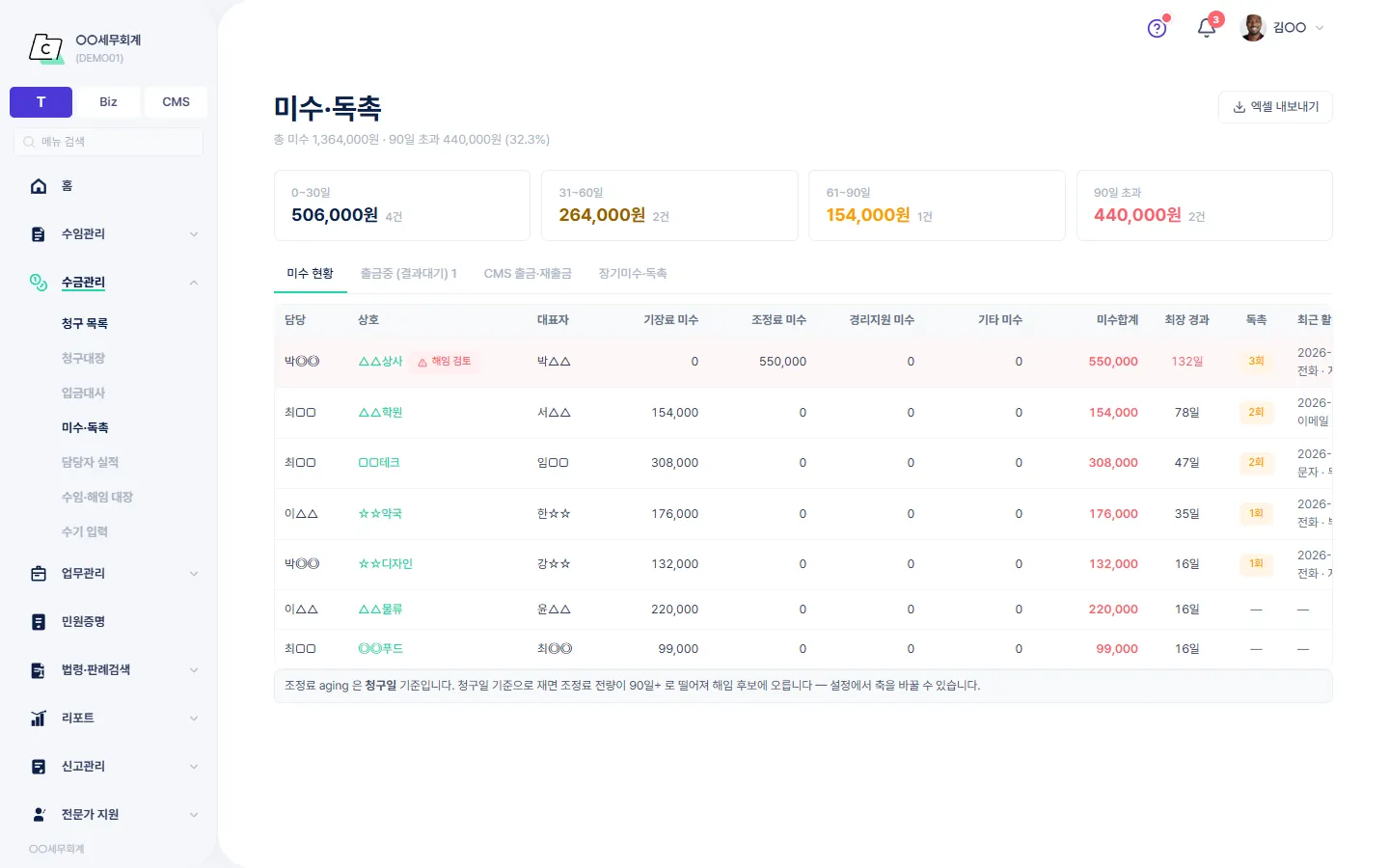Click the 수임관리 document icon
The width and height of the screenshot is (1389, 868).
39,234
